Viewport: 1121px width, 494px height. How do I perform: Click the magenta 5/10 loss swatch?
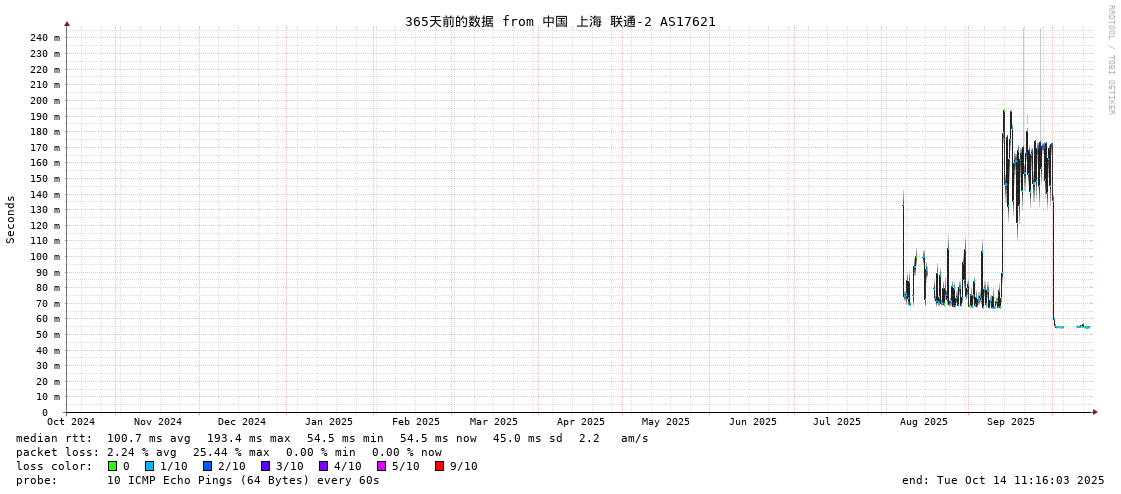click(x=382, y=466)
